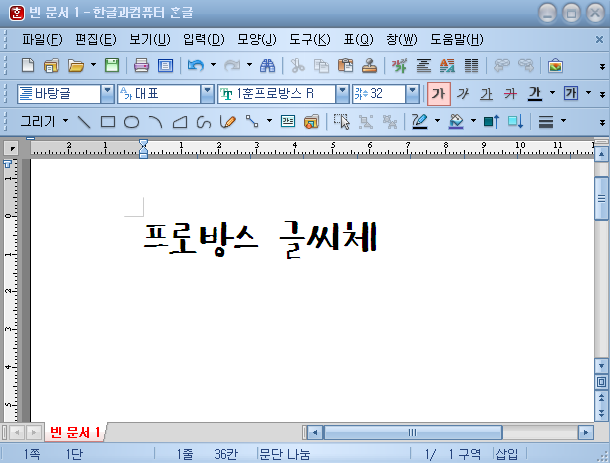Viewport: 610px width, 463px height.
Task: Bring the object to the front
Action: tap(491, 122)
